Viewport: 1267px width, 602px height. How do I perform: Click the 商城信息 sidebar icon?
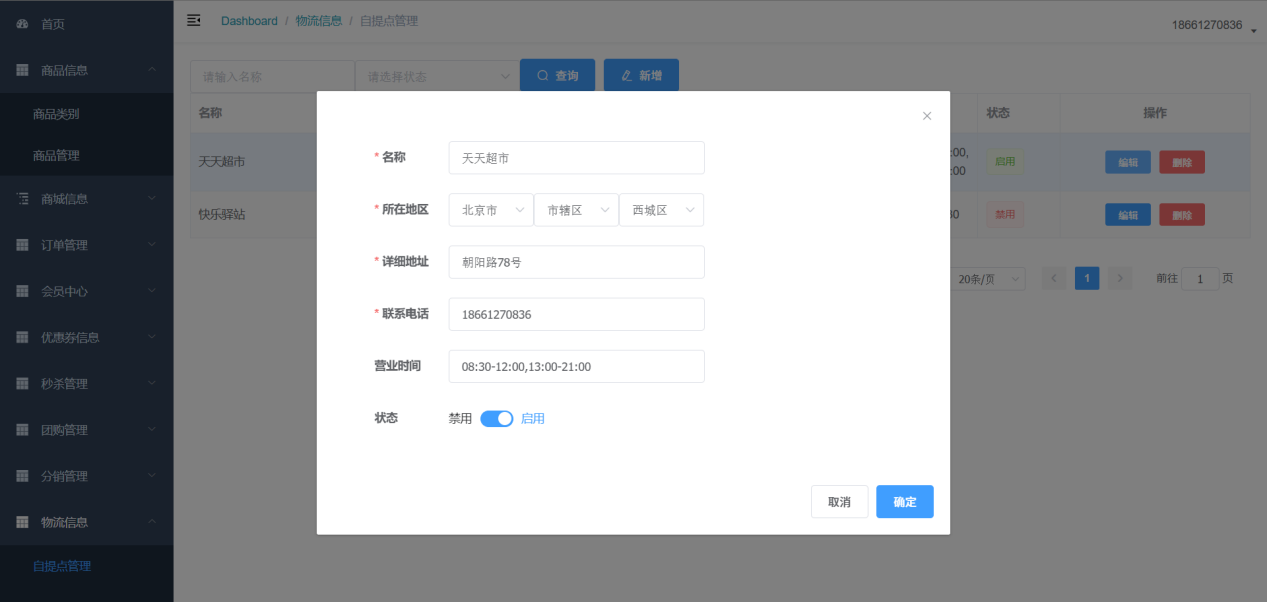coord(22,199)
